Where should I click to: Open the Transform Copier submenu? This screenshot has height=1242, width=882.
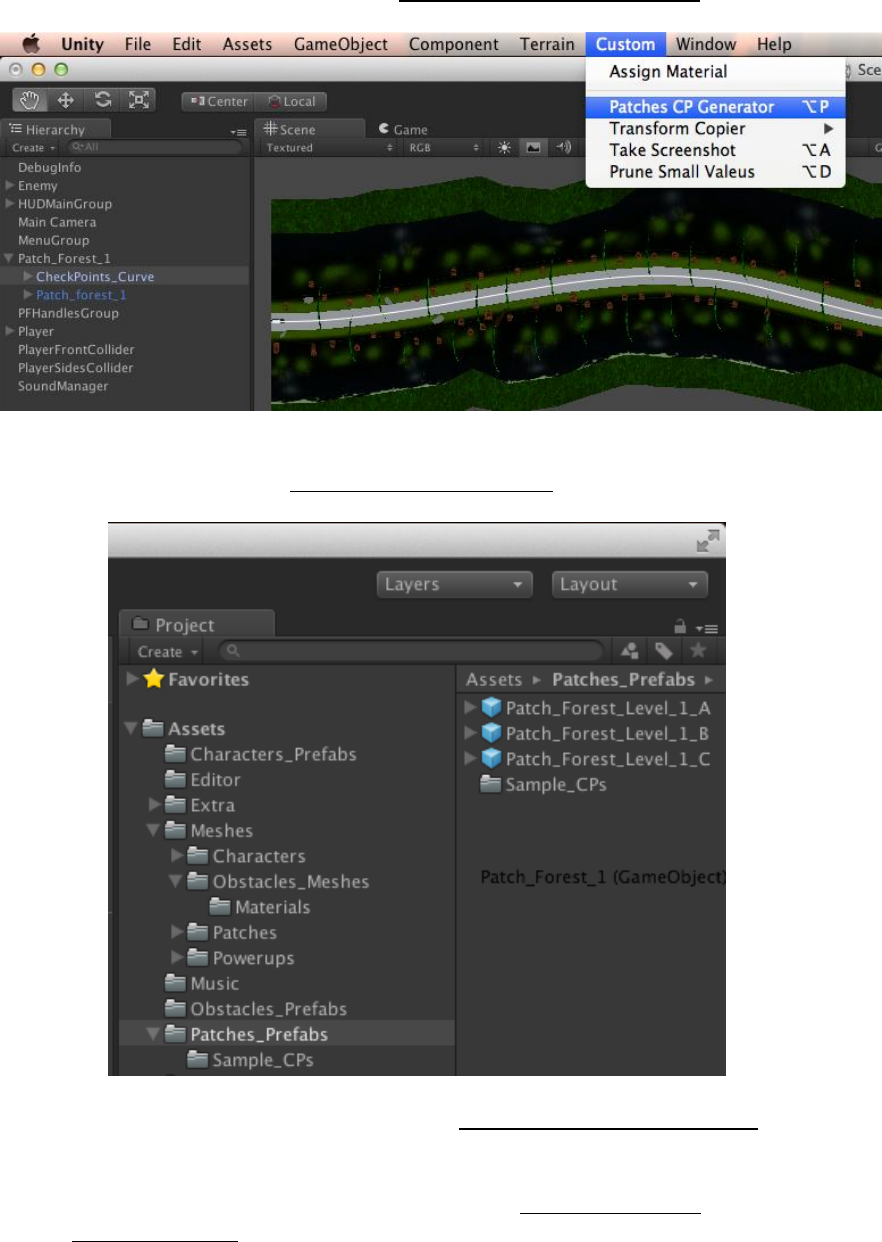pyautogui.click(x=715, y=129)
